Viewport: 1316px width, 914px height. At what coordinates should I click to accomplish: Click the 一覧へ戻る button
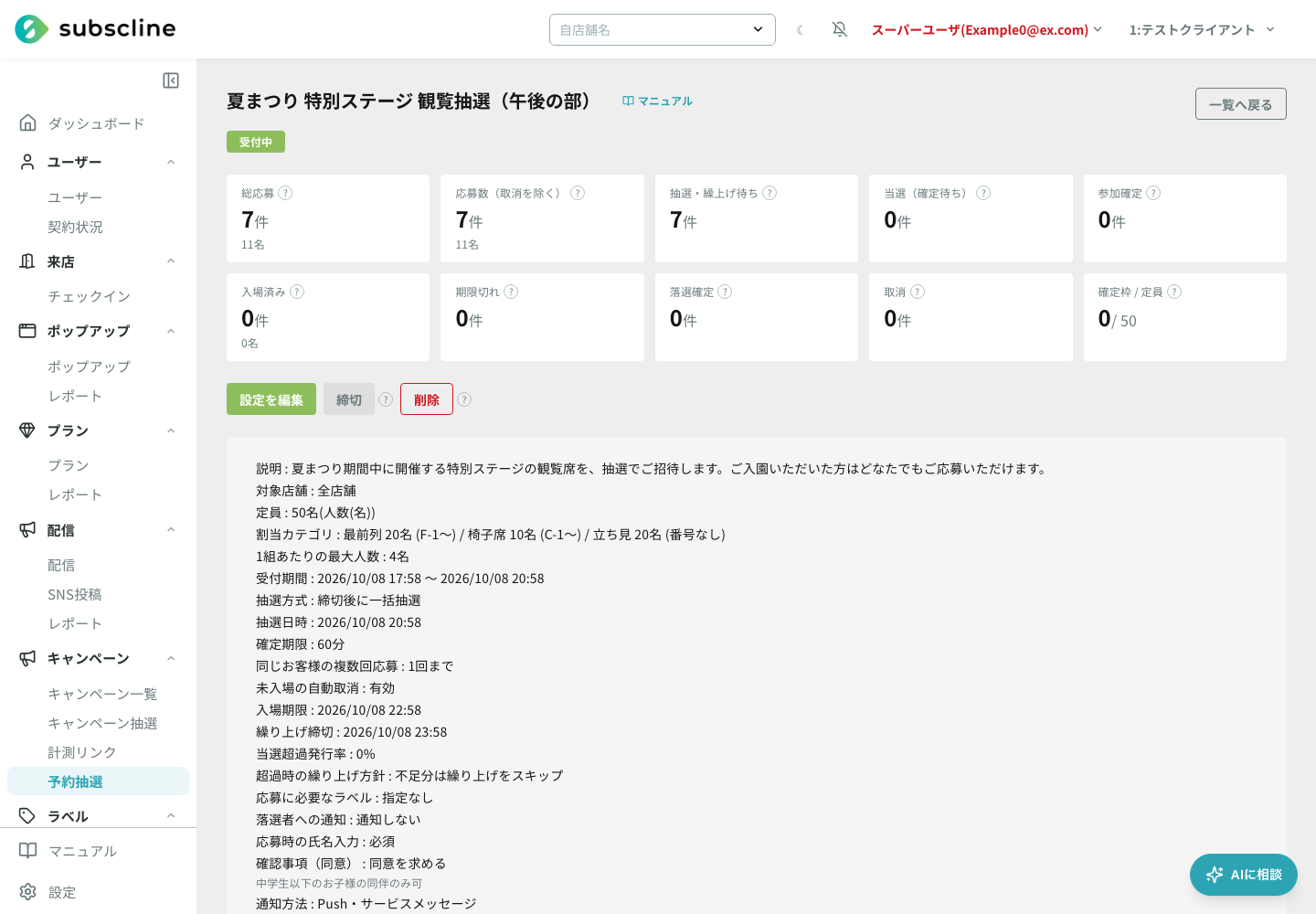(x=1241, y=104)
